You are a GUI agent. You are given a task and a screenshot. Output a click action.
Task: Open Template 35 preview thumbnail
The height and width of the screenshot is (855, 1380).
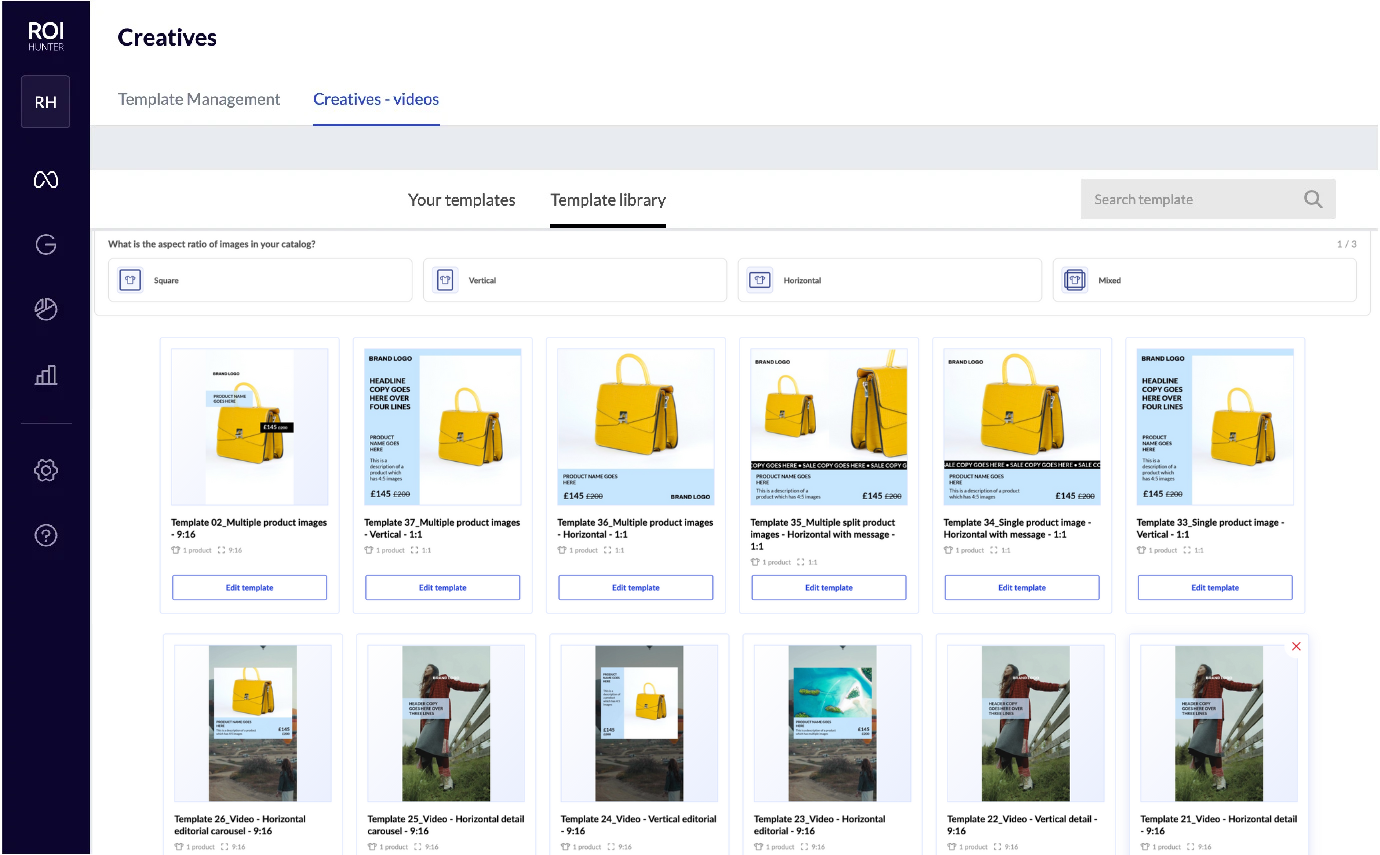829,427
